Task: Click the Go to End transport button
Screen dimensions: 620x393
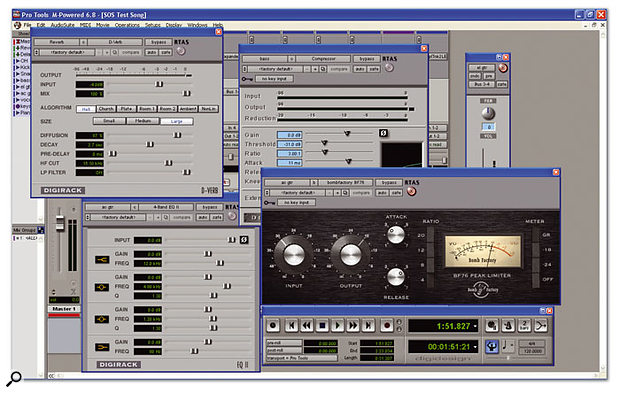Action: click(x=368, y=326)
